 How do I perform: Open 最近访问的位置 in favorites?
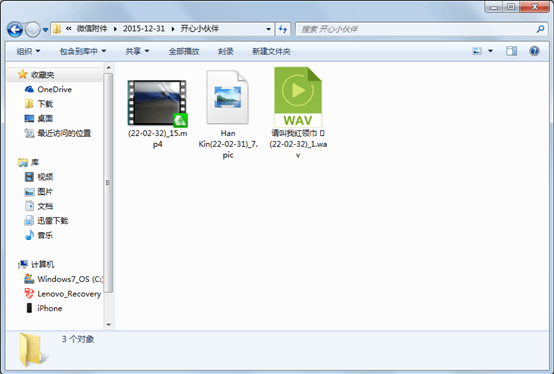64,133
